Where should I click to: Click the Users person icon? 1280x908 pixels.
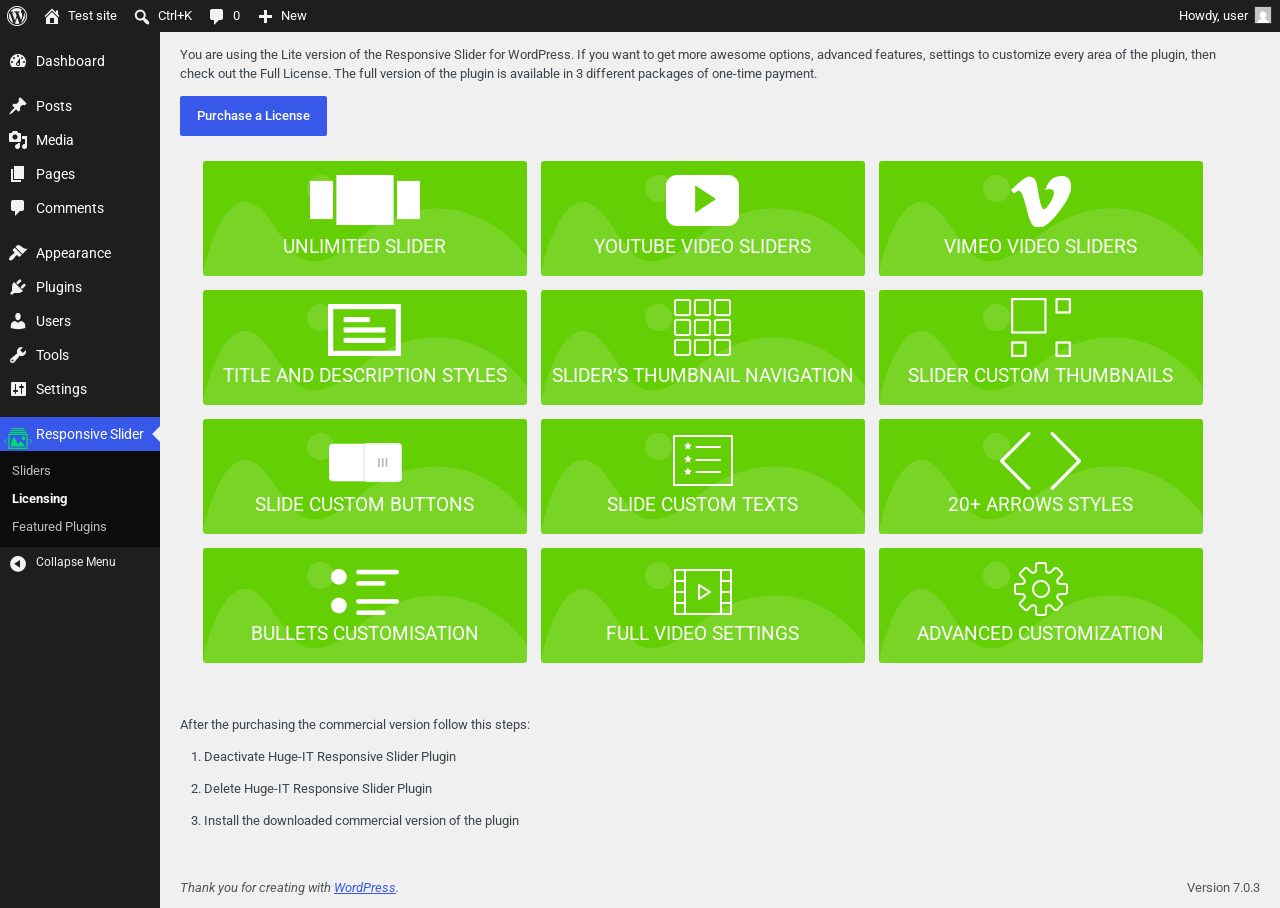pos(18,321)
